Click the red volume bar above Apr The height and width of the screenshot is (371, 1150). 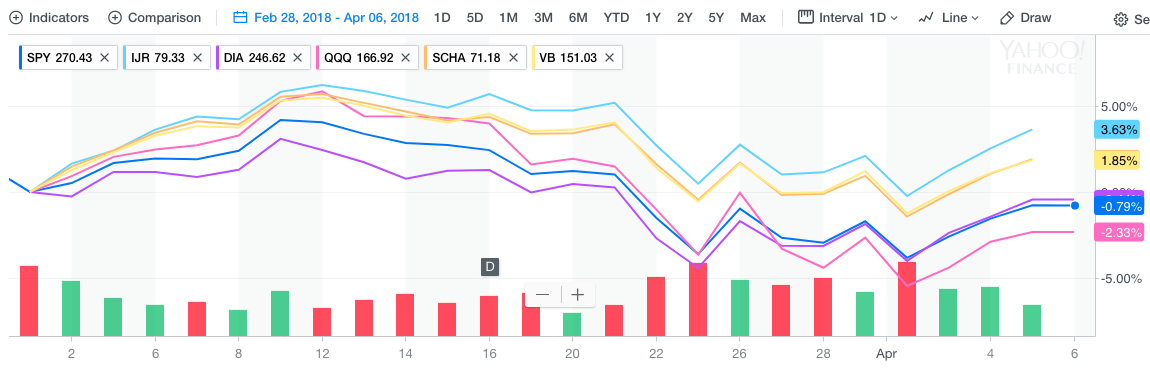point(907,299)
